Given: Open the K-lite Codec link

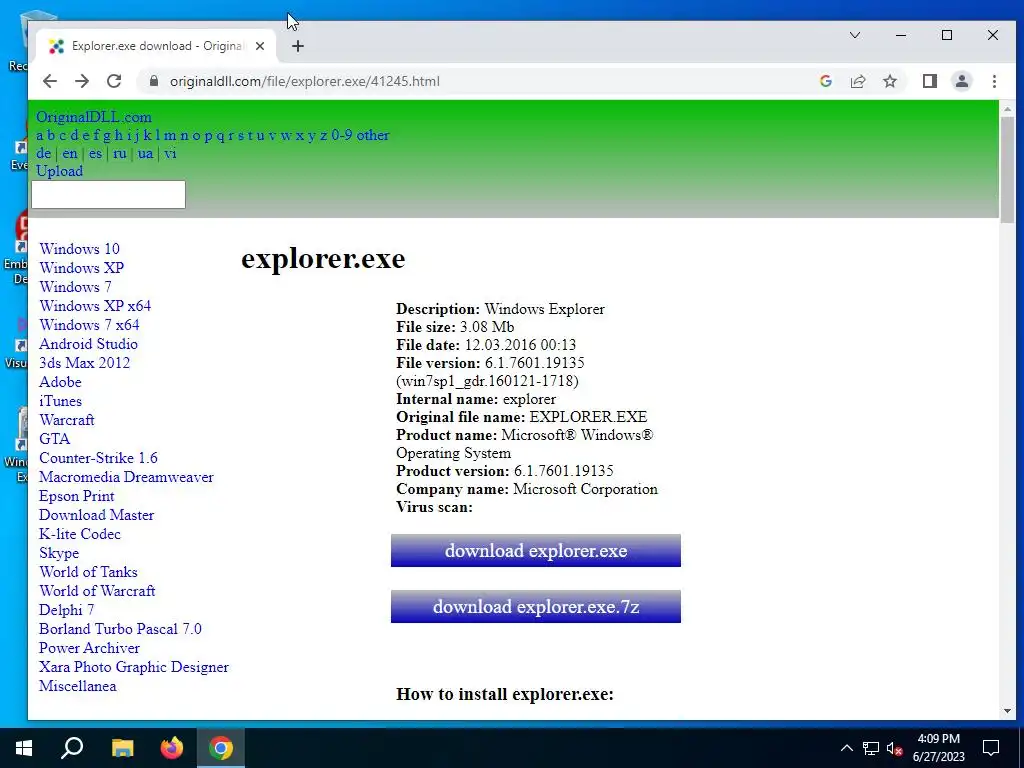Looking at the screenshot, I should [x=80, y=534].
